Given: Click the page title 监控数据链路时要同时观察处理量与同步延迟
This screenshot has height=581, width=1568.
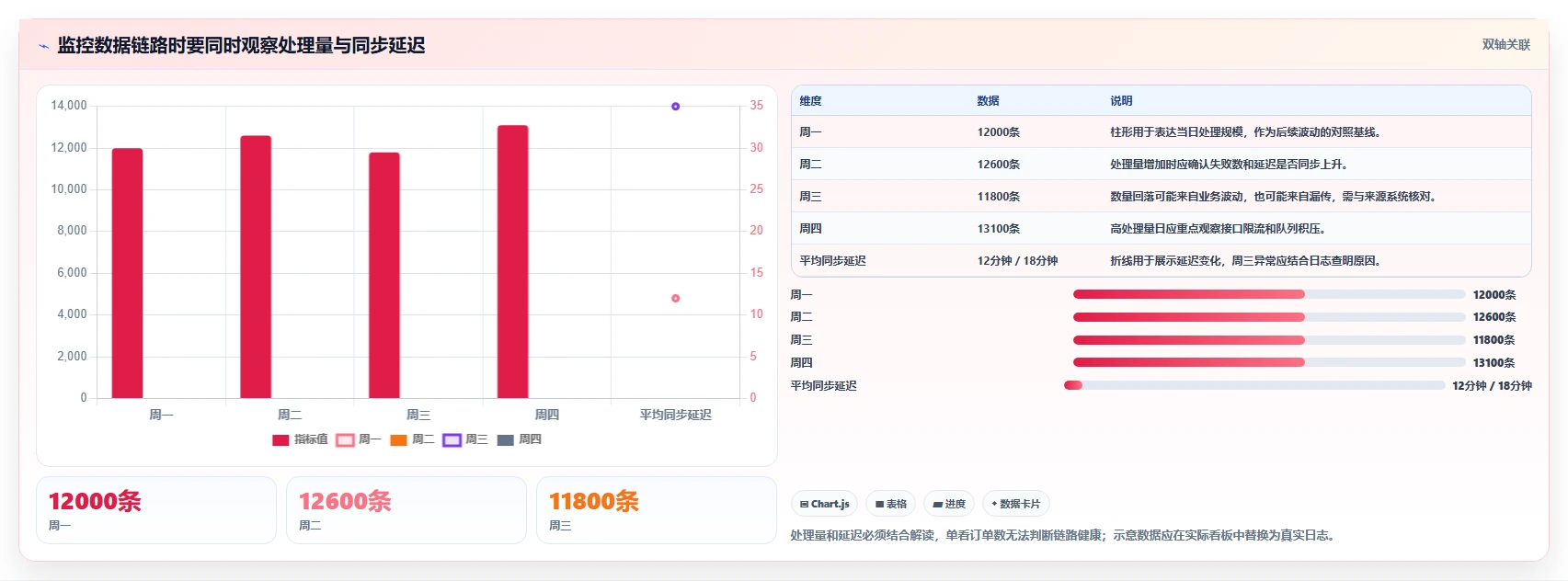Looking at the screenshot, I should click(x=241, y=45).
